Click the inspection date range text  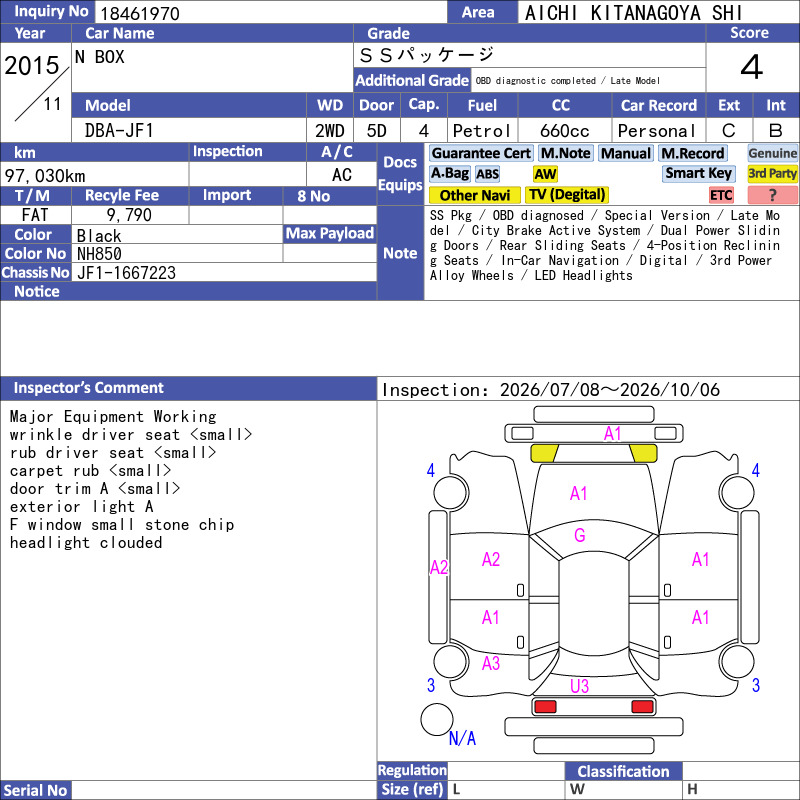click(x=551, y=390)
